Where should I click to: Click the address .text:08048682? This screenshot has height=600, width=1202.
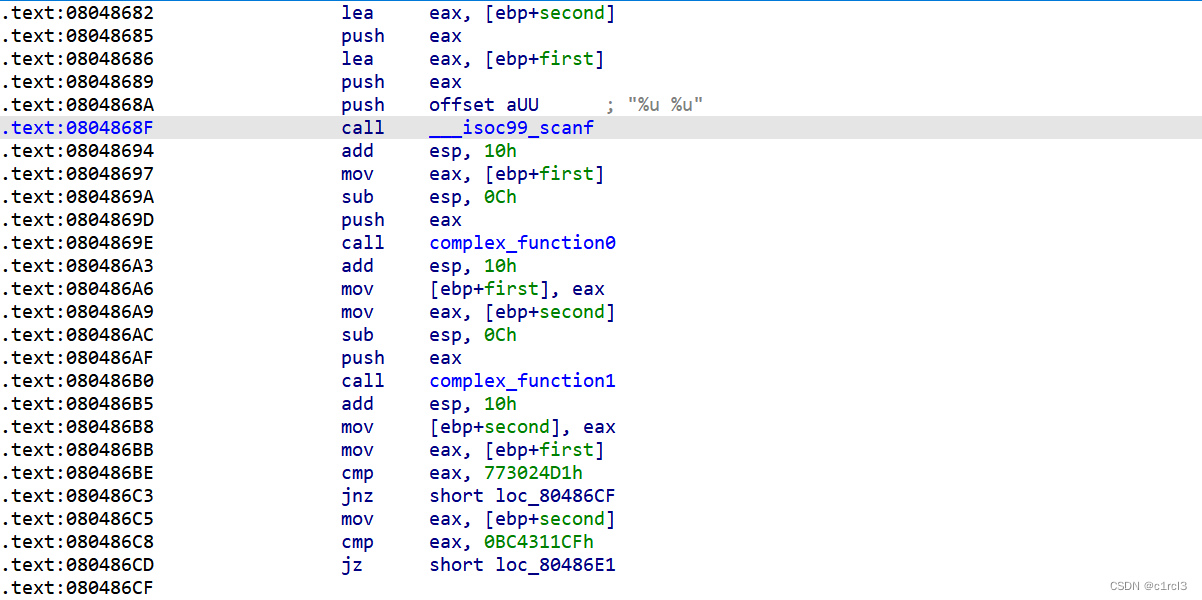78,12
